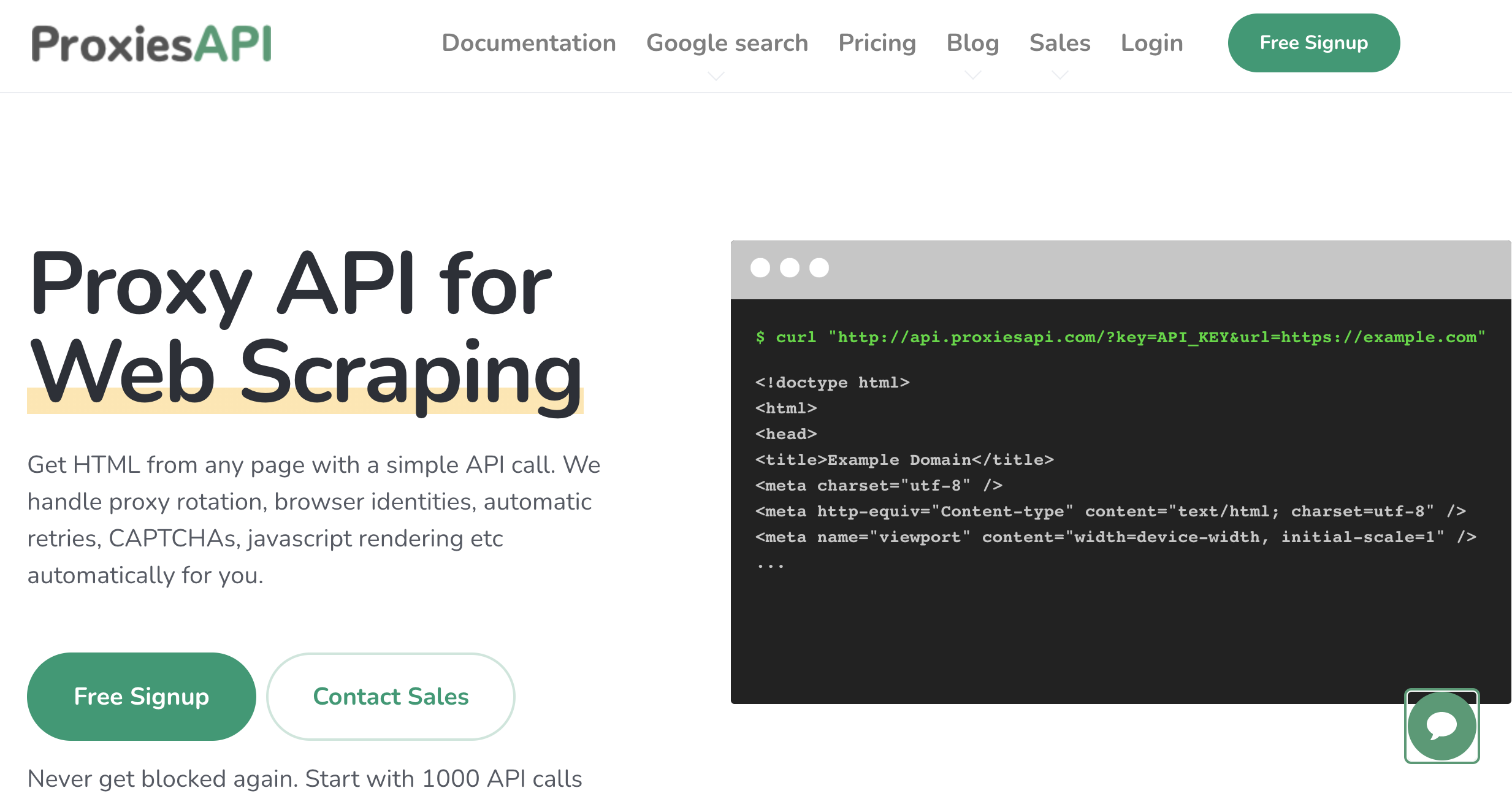Click the meta charset="utf-8" line
Viewport: 1512px width, 796px height.
(x=879, y=486)
